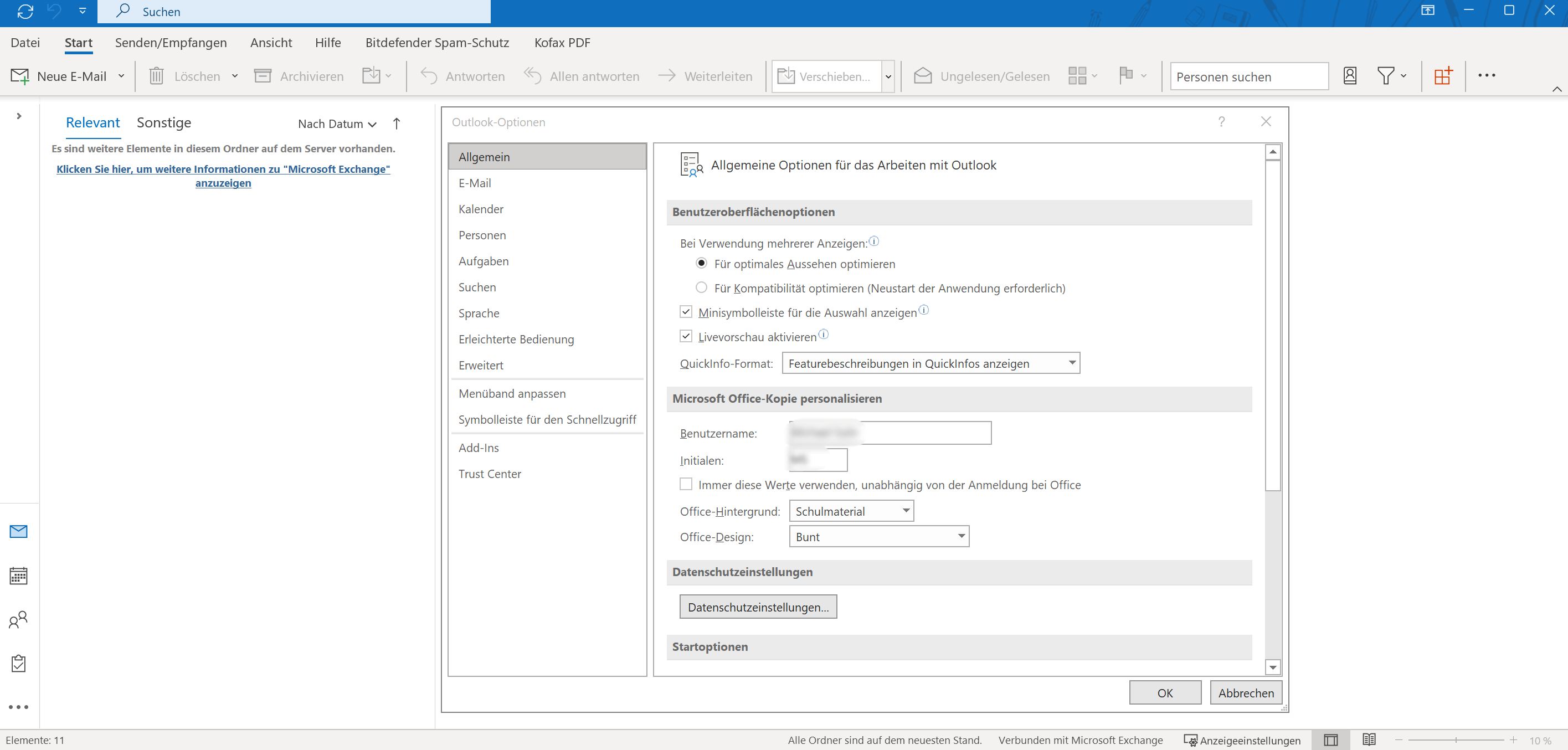
Task: Open the Office-Hintergrund dropdown
Action: point(851,511)
